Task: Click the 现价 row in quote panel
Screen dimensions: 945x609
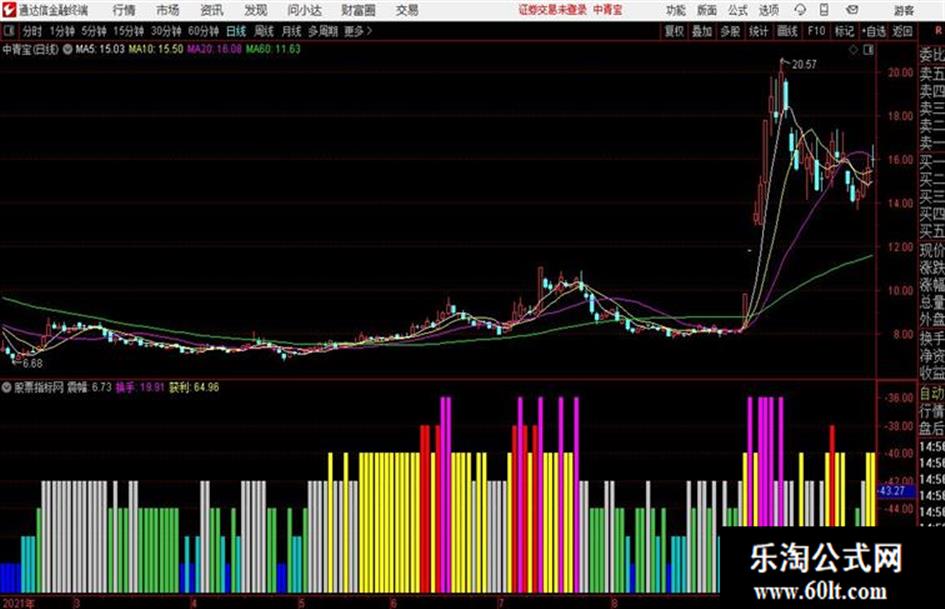Action: click(932, 250)
